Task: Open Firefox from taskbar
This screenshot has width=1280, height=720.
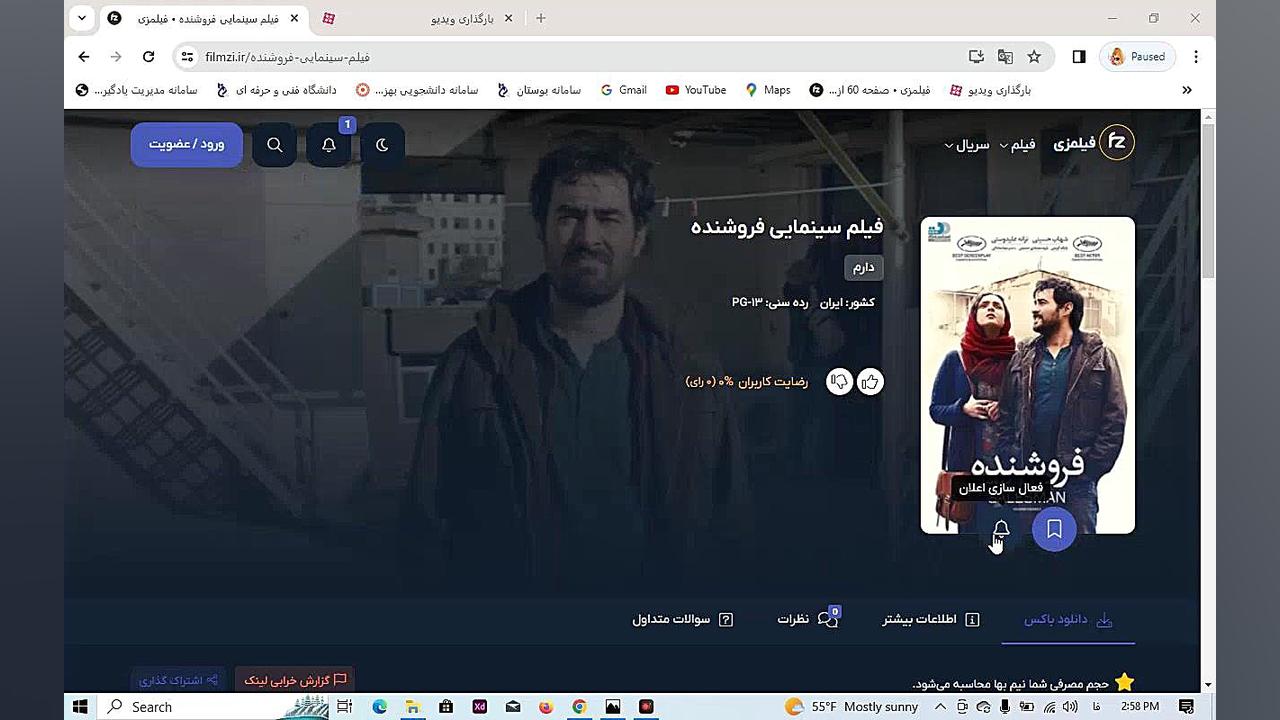Action: point(546,707)
